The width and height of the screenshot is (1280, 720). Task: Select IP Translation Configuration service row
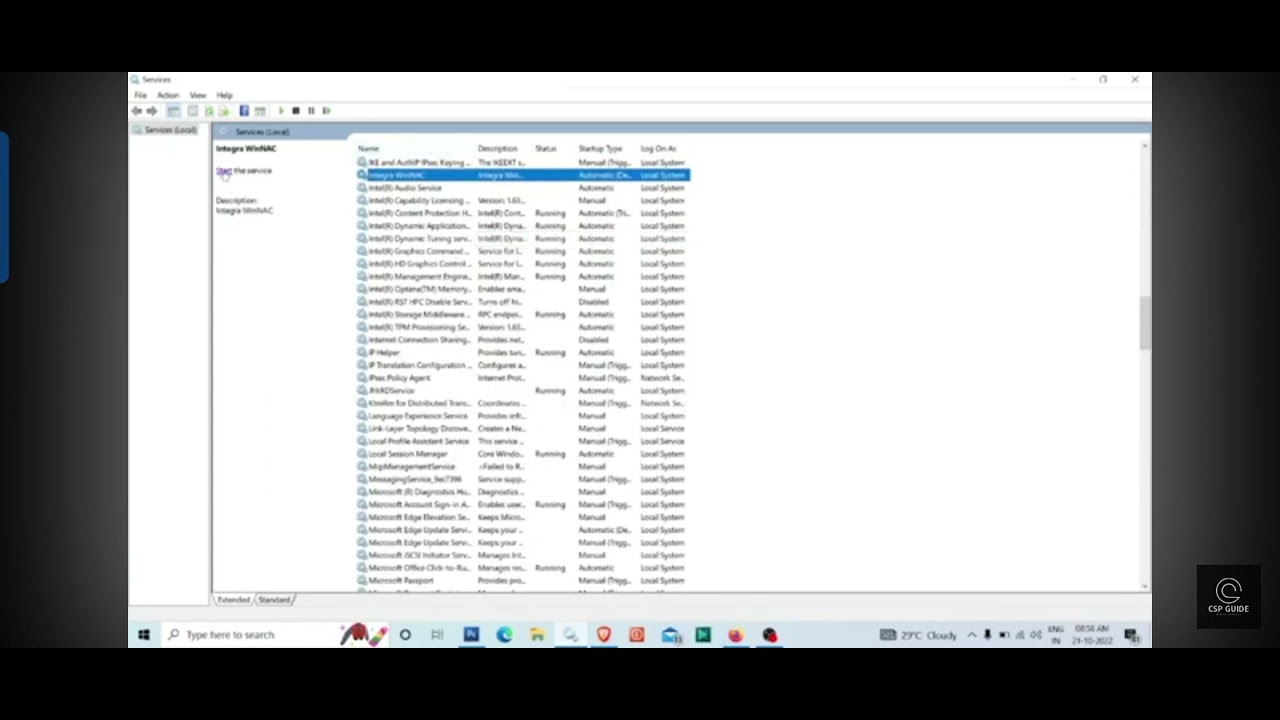(523, 365)
